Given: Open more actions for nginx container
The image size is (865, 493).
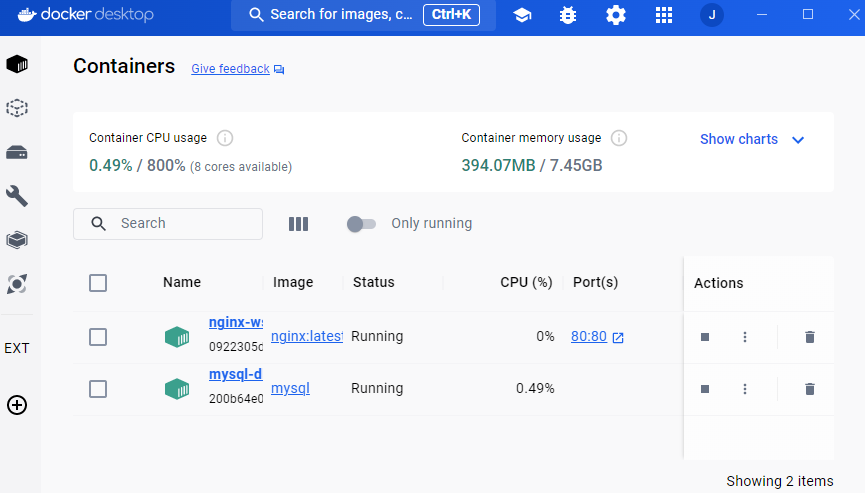Looking at the screenshot, I should [745, 337].
